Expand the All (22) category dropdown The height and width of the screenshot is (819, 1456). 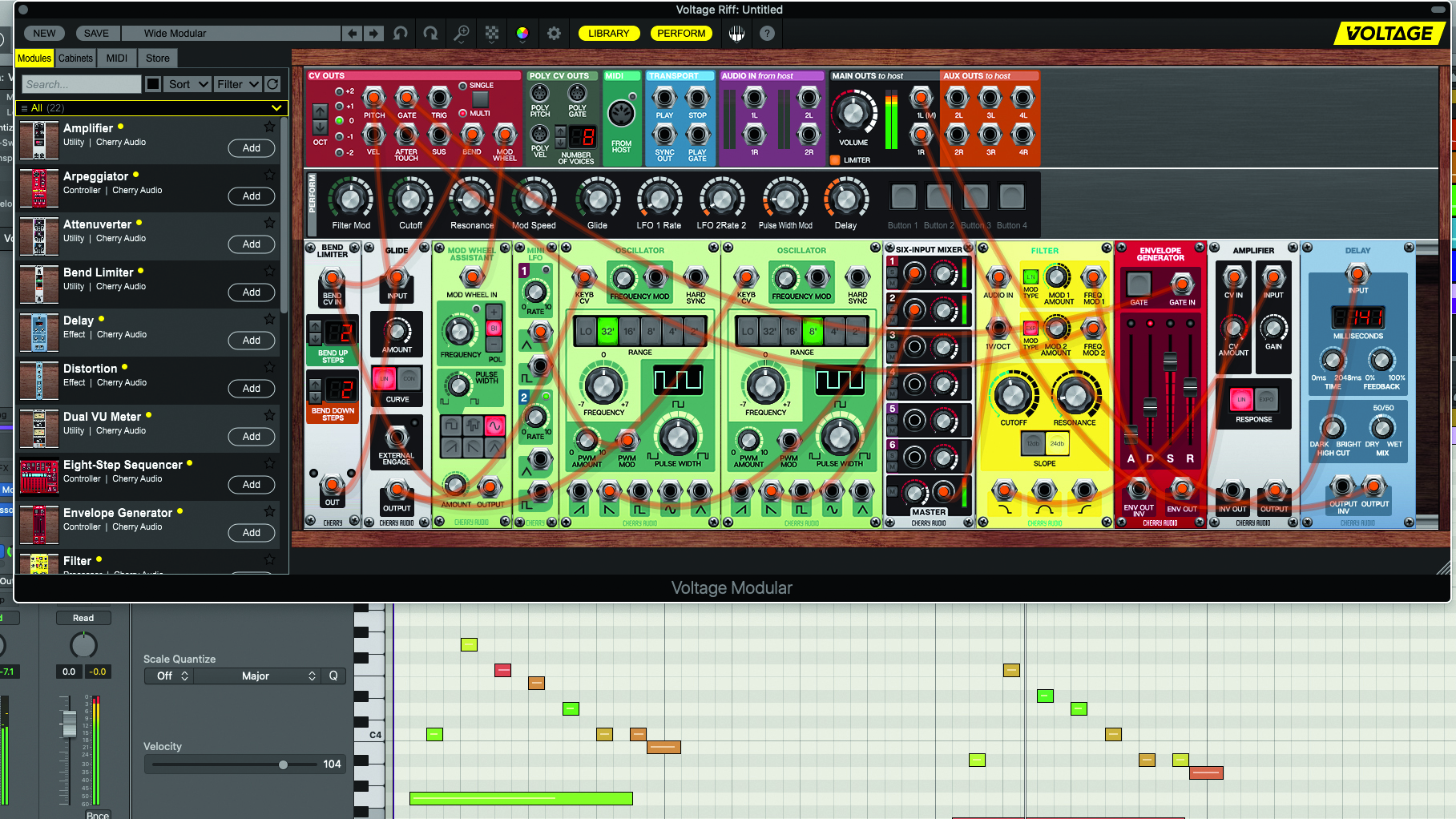point(152,108)
